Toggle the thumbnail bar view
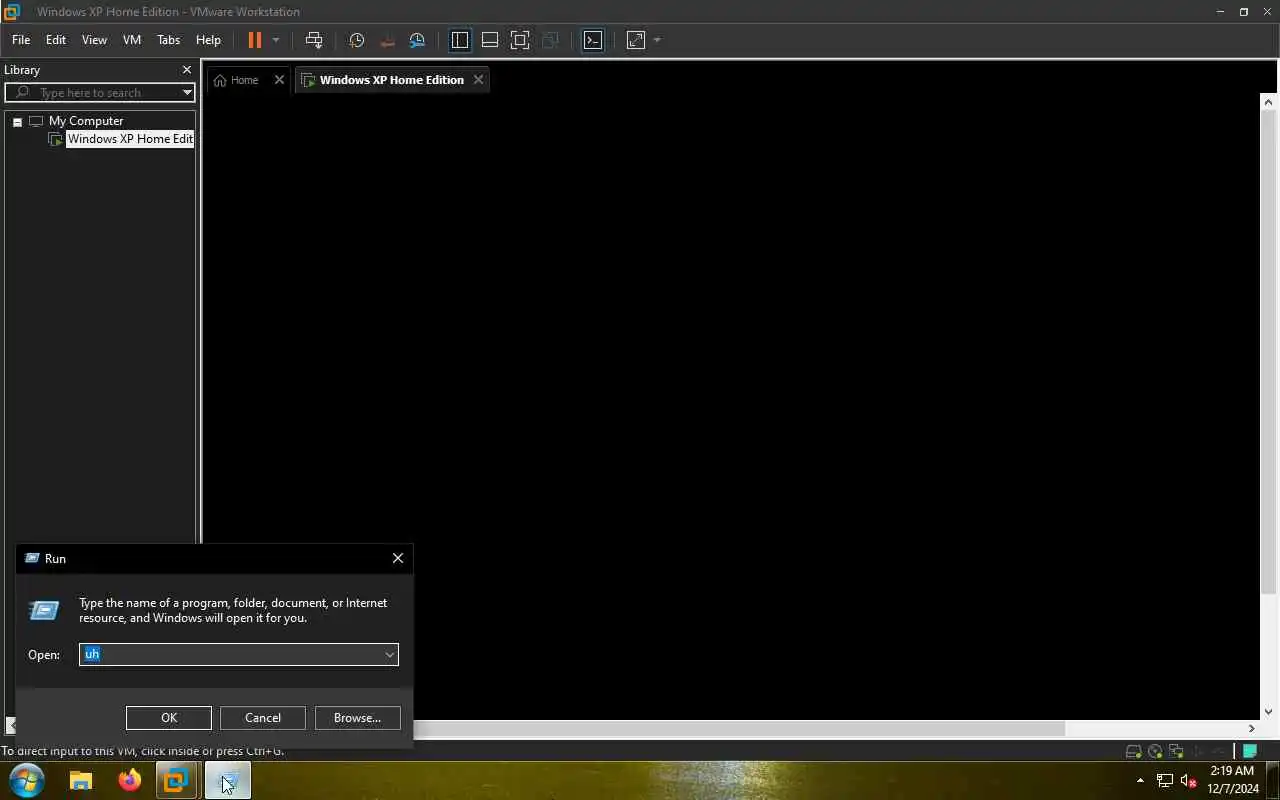This screenshot has height=800, width=1280. point(490,40)
